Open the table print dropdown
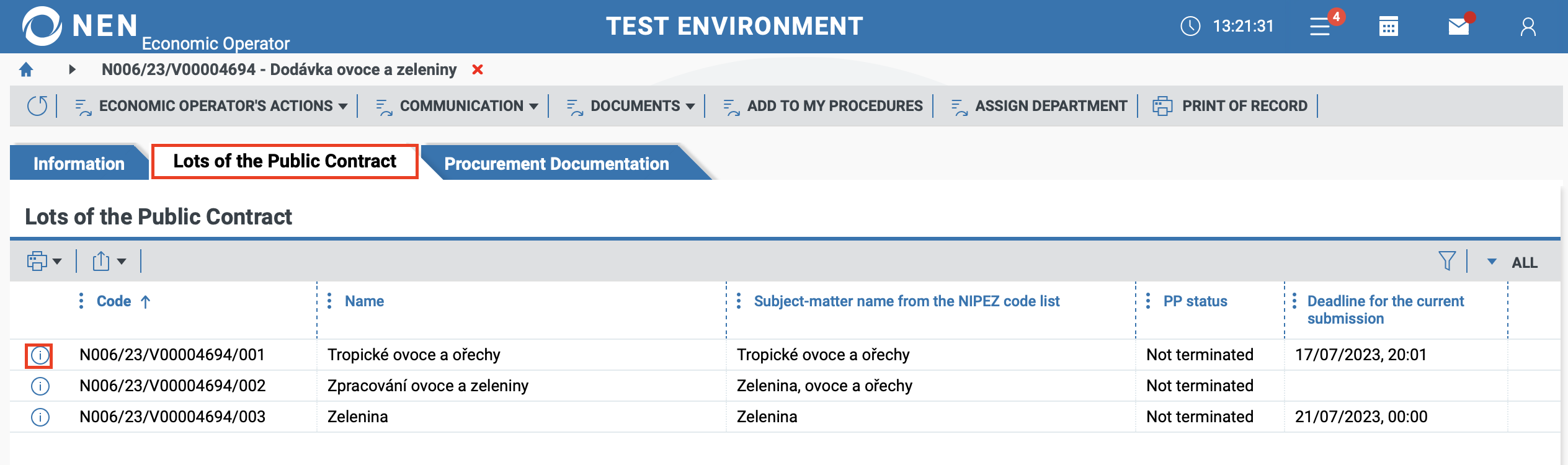This screenshot has width=1568, height=465. coord(44,261)
